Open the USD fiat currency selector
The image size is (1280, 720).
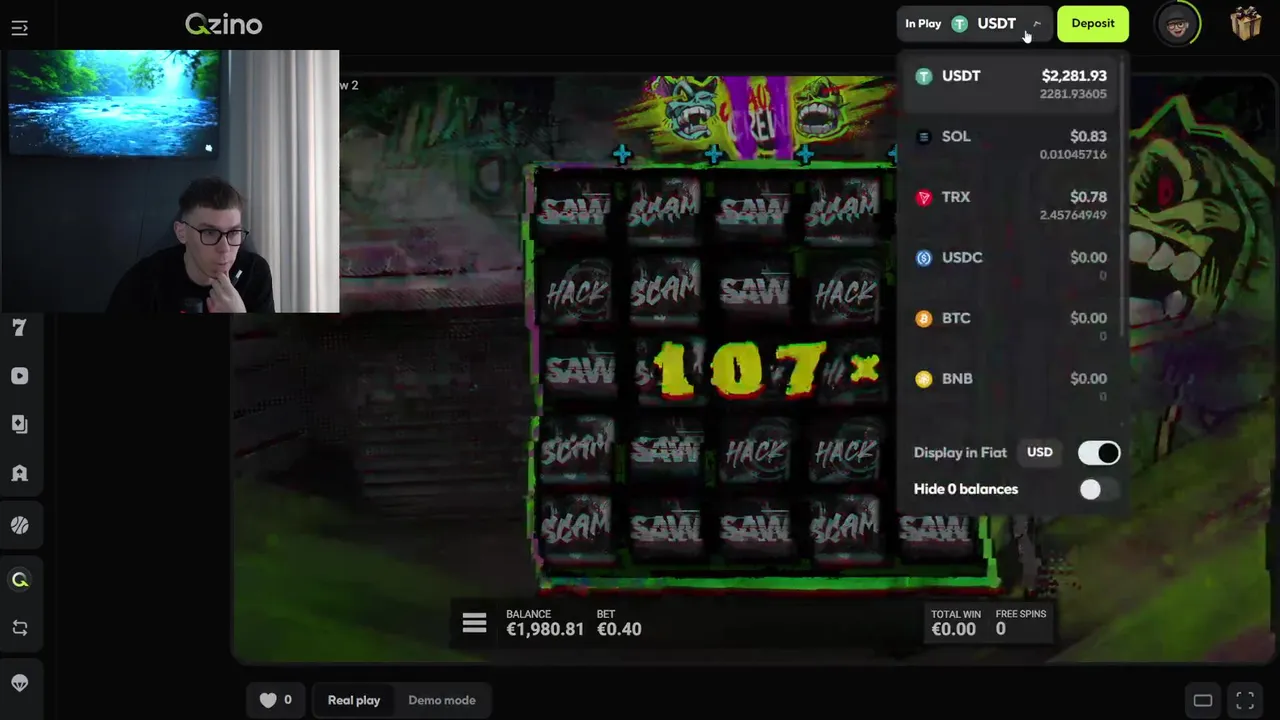point(1040,453)
